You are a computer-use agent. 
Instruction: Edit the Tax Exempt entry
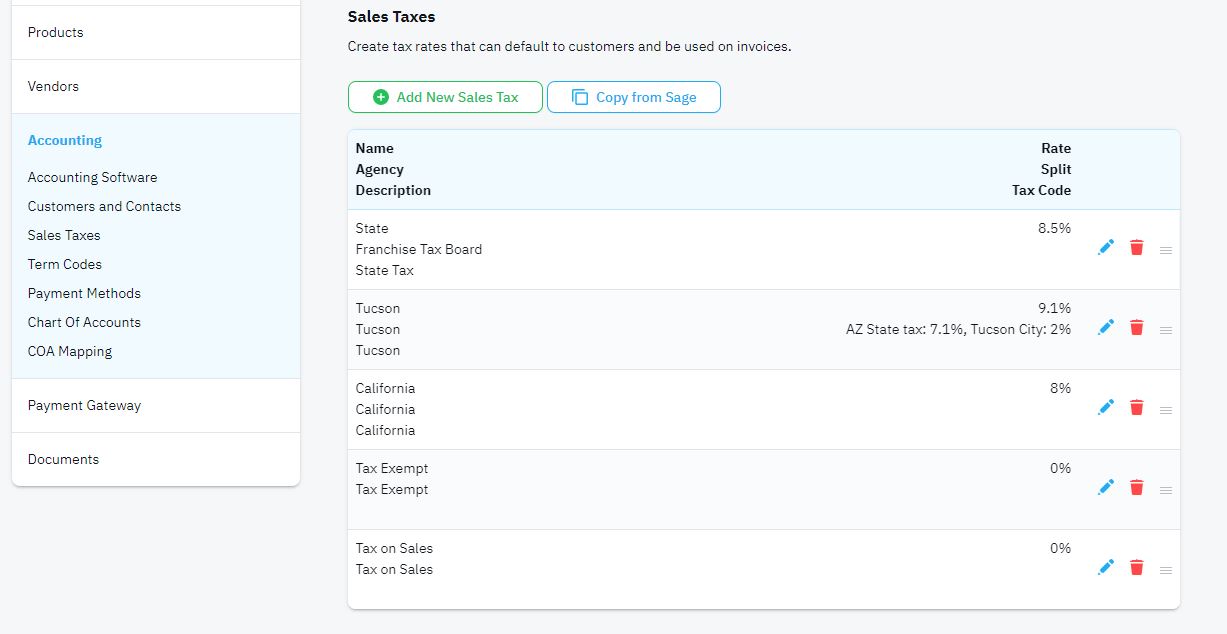[1106, 487]
